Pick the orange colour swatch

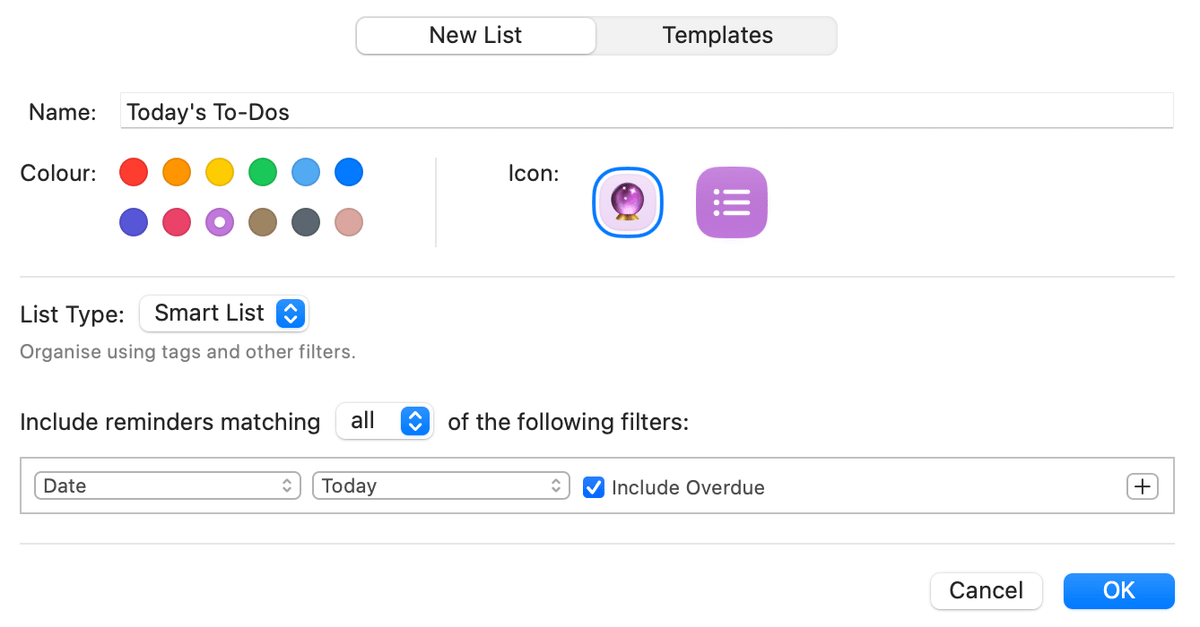coord(177,172)
